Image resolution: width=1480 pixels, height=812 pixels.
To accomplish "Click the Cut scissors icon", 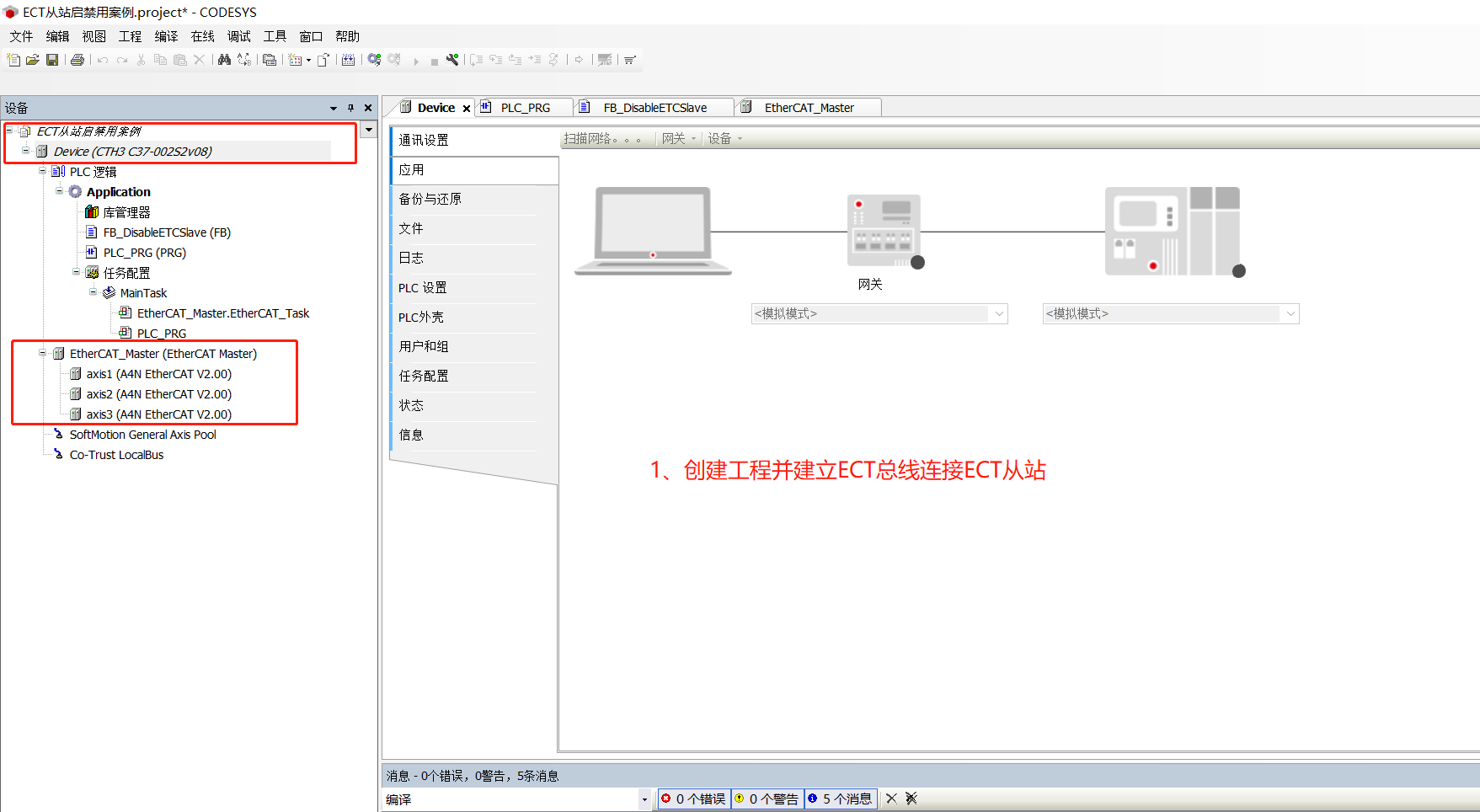I will tap(141, 60).
